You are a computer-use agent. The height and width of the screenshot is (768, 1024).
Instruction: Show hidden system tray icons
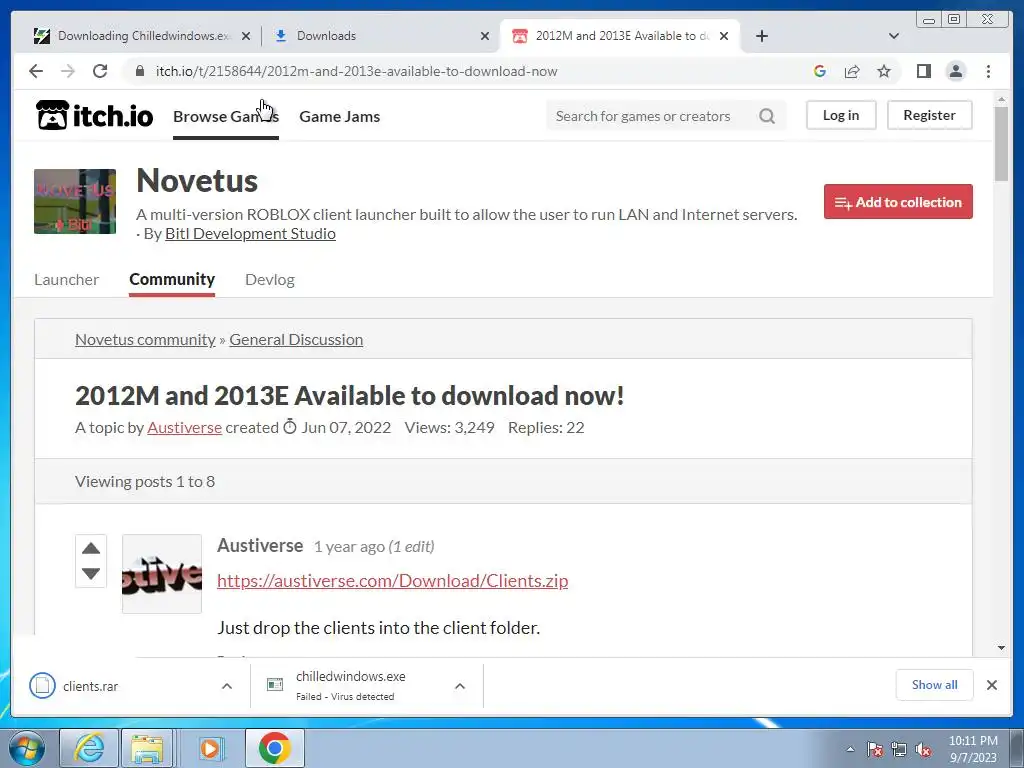(x=850, y=749)
